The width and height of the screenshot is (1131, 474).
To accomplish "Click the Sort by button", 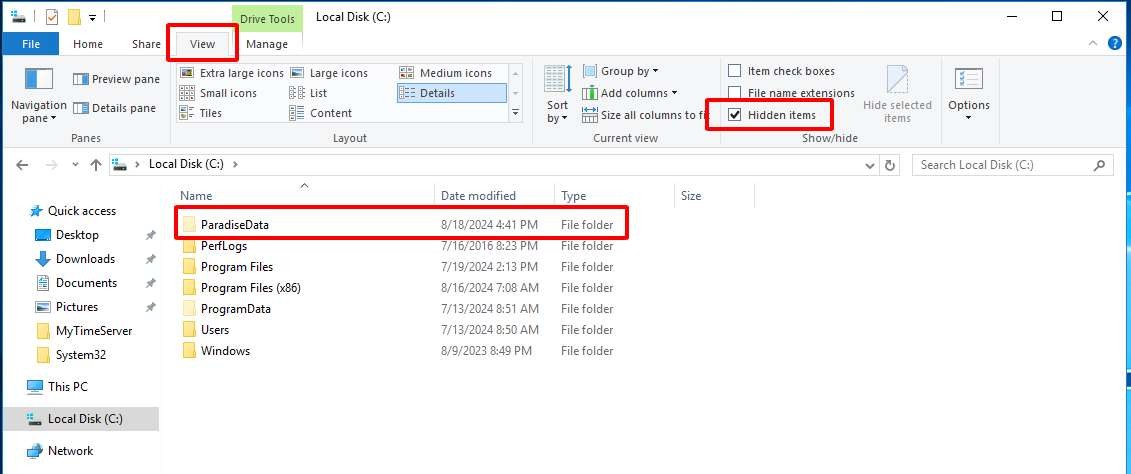I will (x=557, y=96).
